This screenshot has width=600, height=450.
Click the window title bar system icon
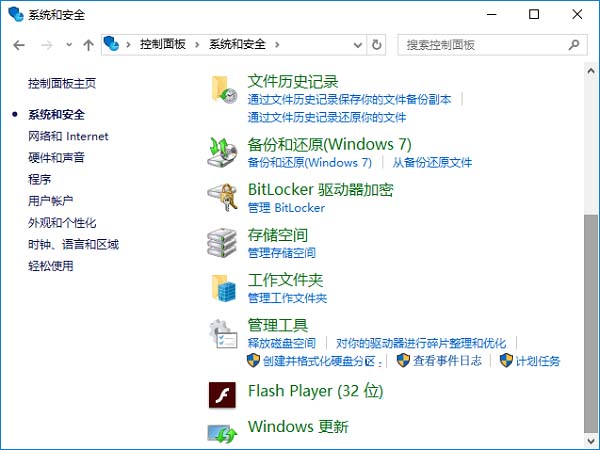pos(16,14)
